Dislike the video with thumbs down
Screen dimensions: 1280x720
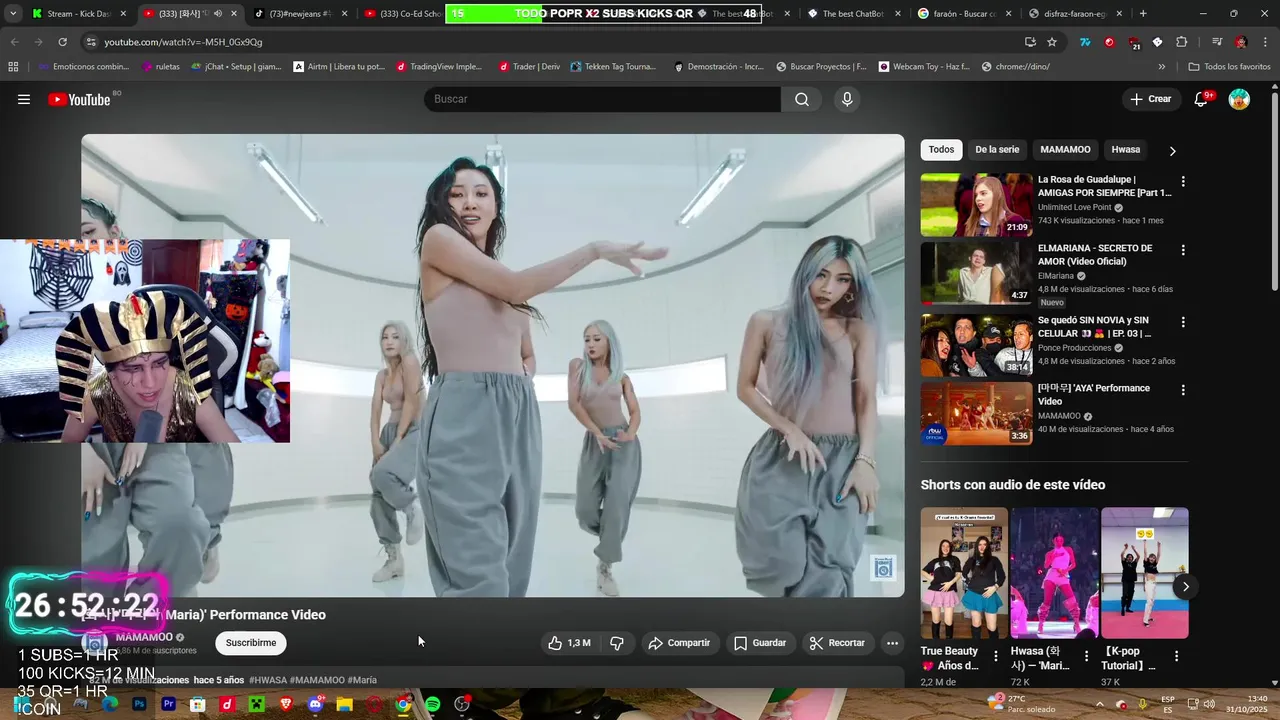click(617, 643)
